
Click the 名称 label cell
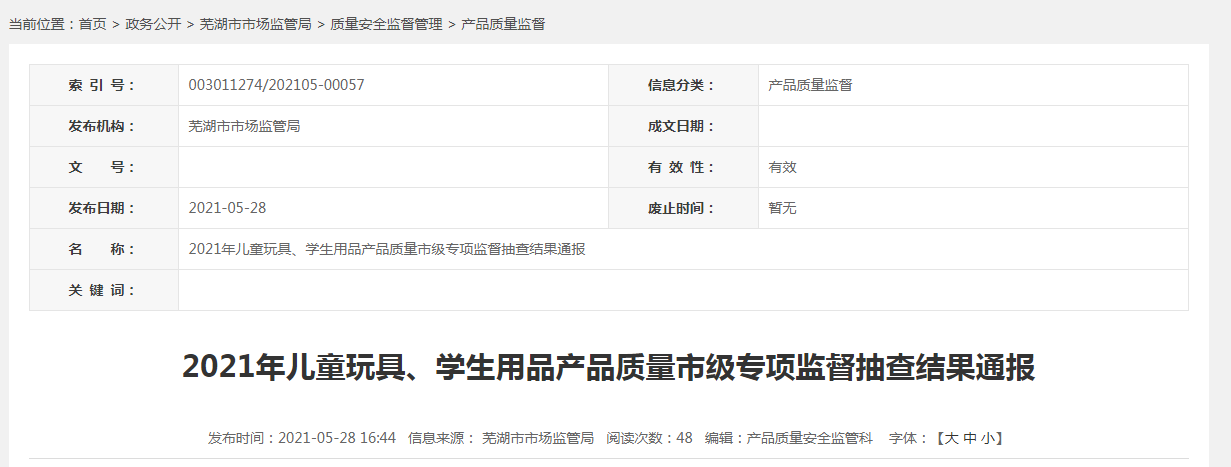click(104, 249)
